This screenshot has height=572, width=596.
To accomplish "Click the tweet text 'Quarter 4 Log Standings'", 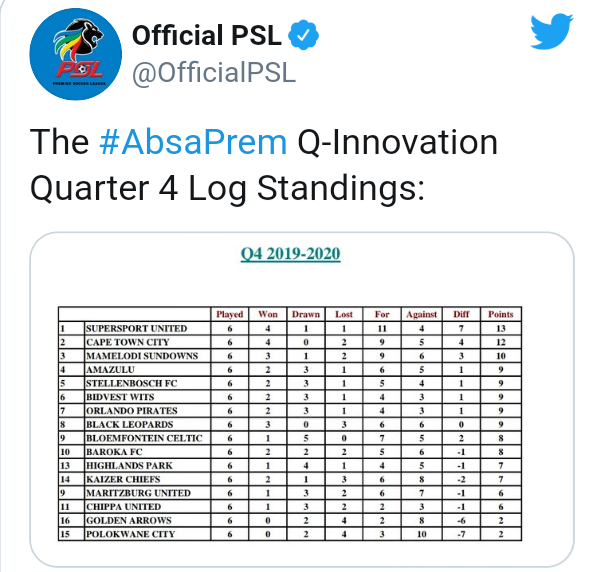I will coord(227,189).
